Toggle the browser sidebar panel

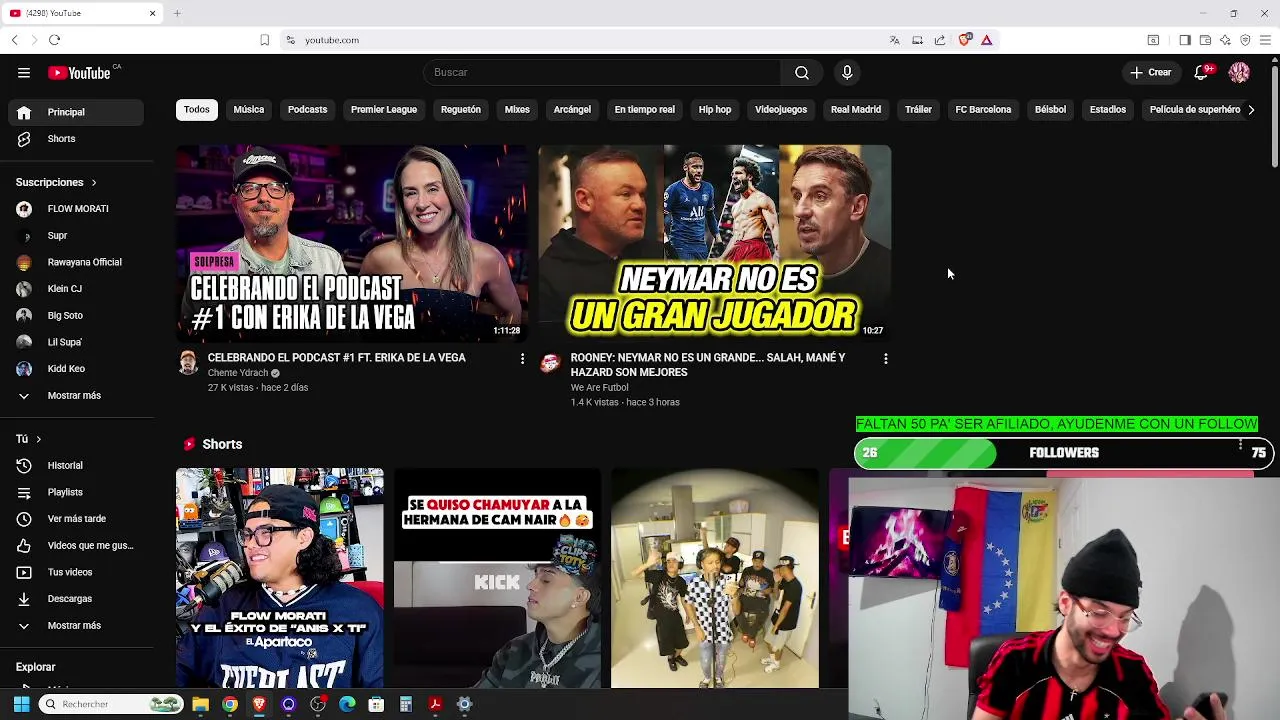click(1185, 40)
